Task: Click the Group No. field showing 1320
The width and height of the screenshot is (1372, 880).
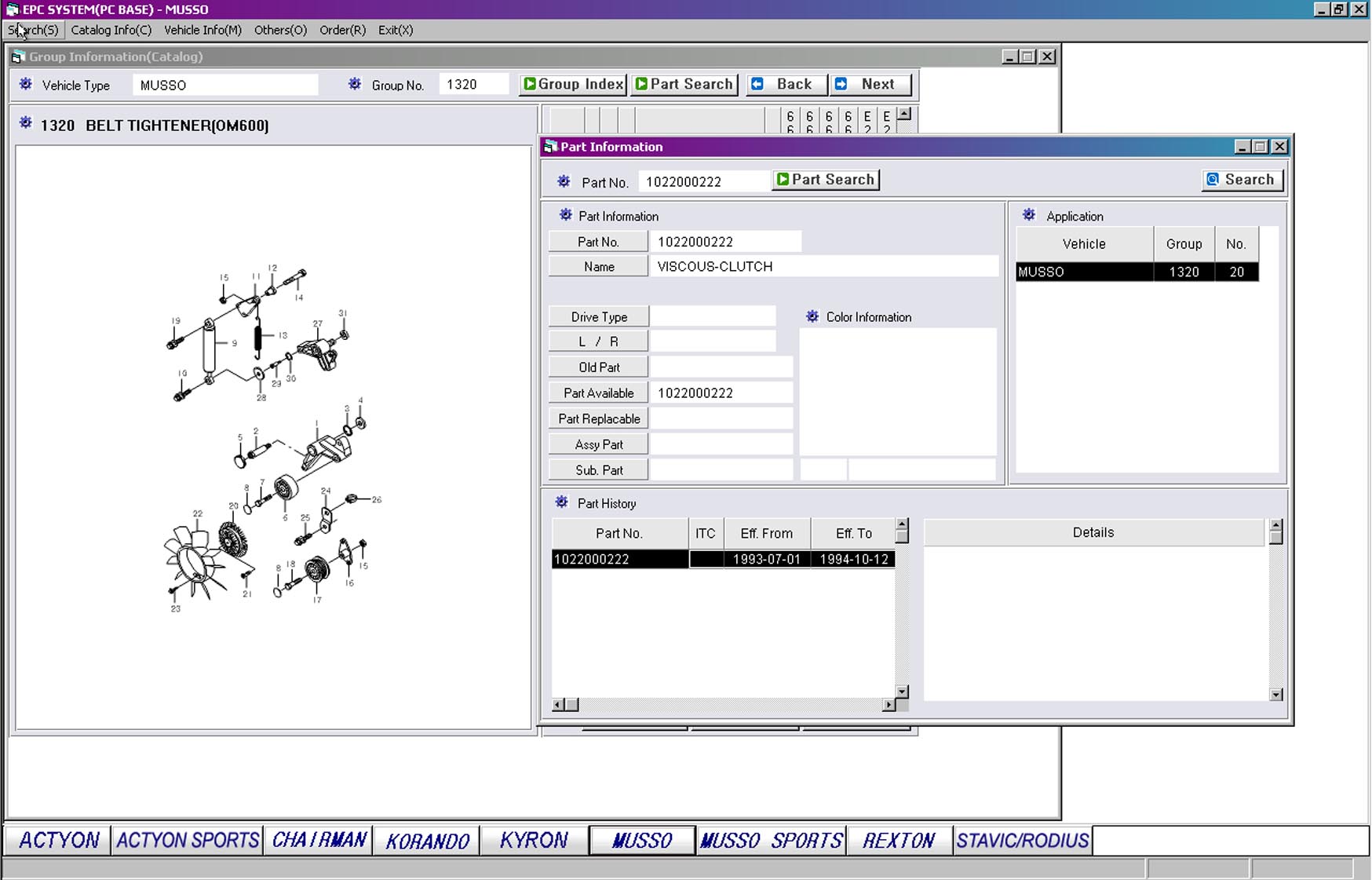Action: [473, 85]
